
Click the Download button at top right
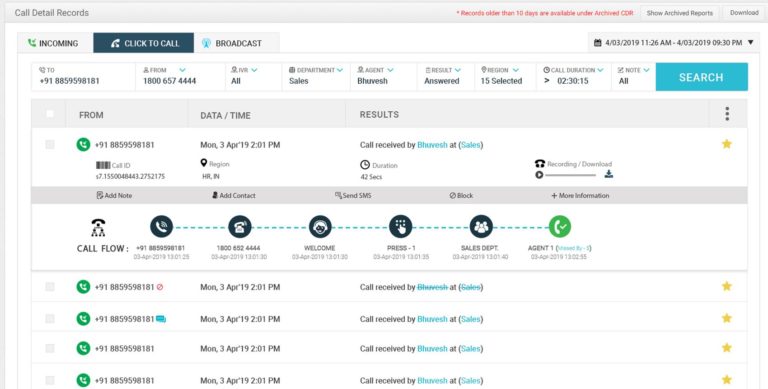(x=744, y=13)
